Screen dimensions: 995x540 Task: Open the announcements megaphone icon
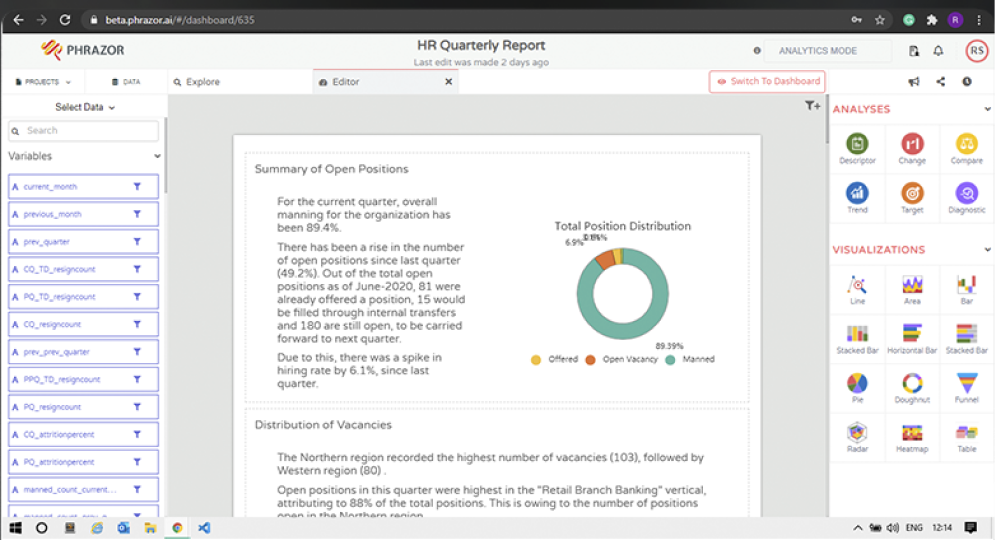tap(914, 82)
